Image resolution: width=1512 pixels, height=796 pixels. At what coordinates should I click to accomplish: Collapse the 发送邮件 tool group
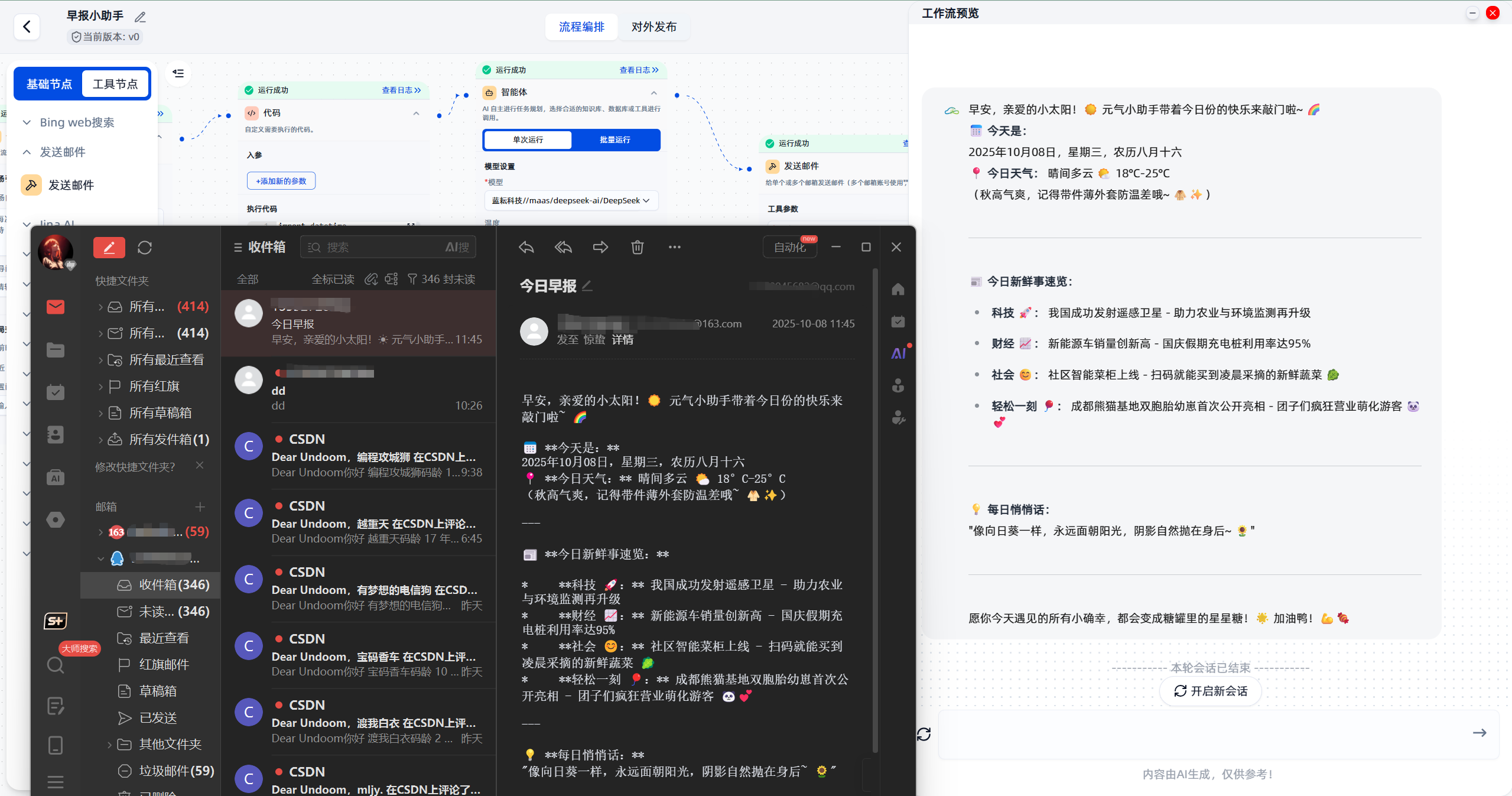[27, 152]
